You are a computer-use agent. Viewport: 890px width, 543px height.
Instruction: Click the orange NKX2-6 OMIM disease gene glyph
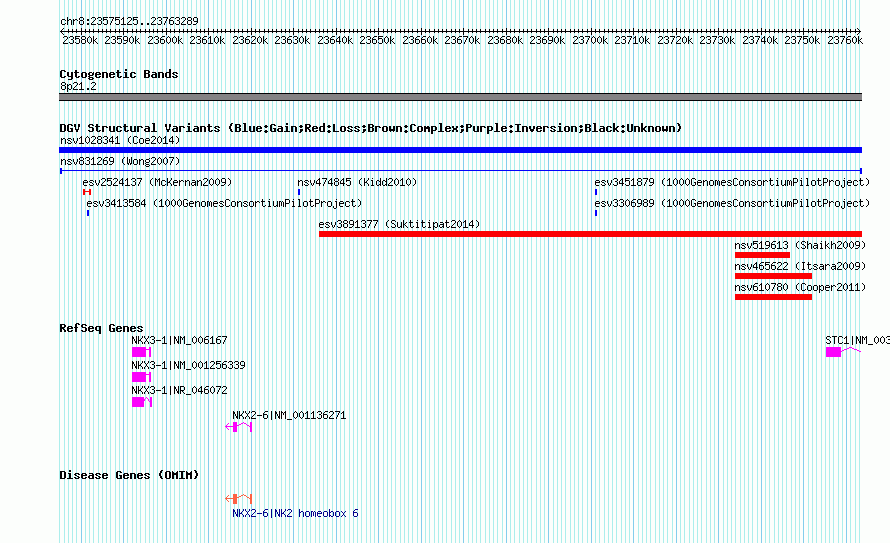238,499
